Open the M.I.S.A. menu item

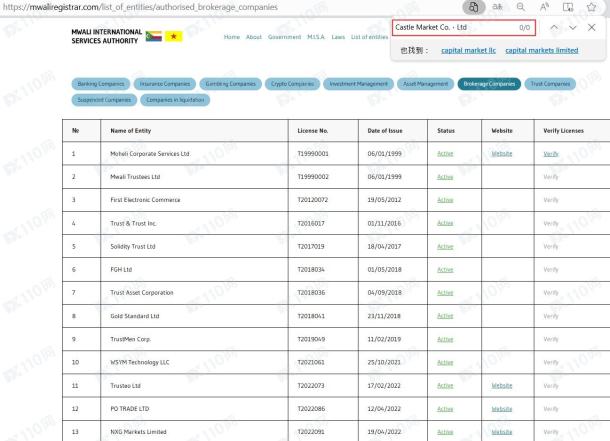point(316,37)
